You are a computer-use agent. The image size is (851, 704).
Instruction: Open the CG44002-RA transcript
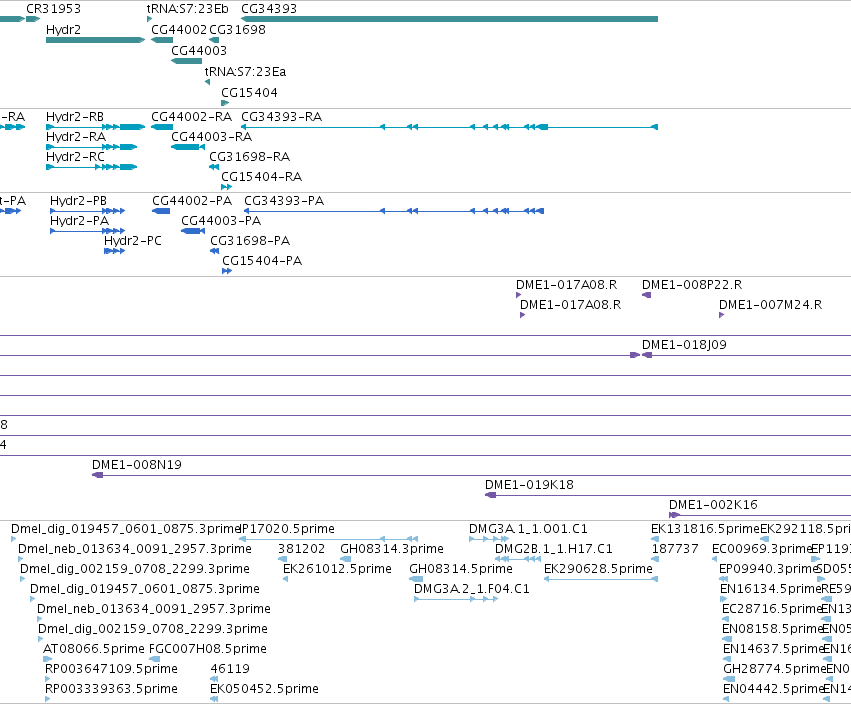162,127
